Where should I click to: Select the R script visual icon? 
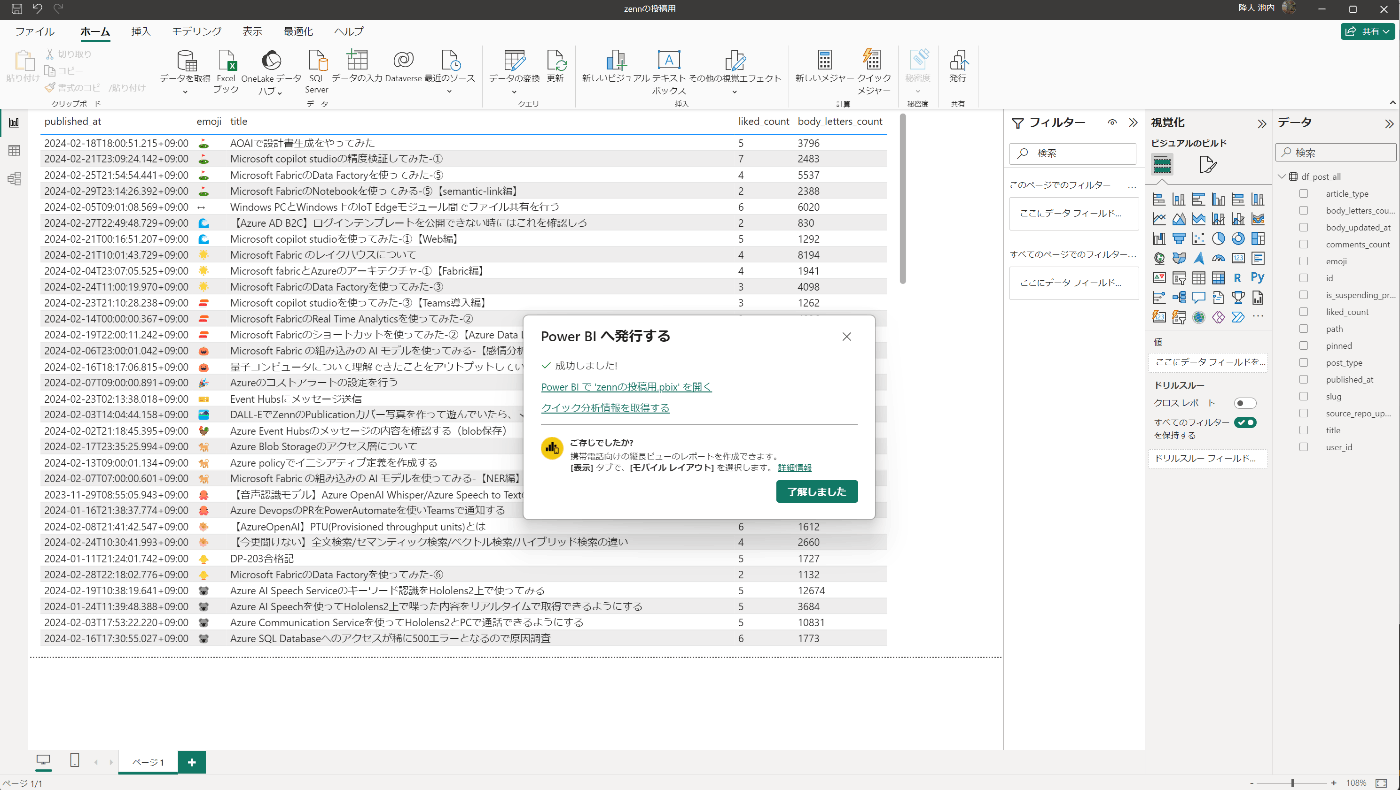click(x=1238, y=277)
